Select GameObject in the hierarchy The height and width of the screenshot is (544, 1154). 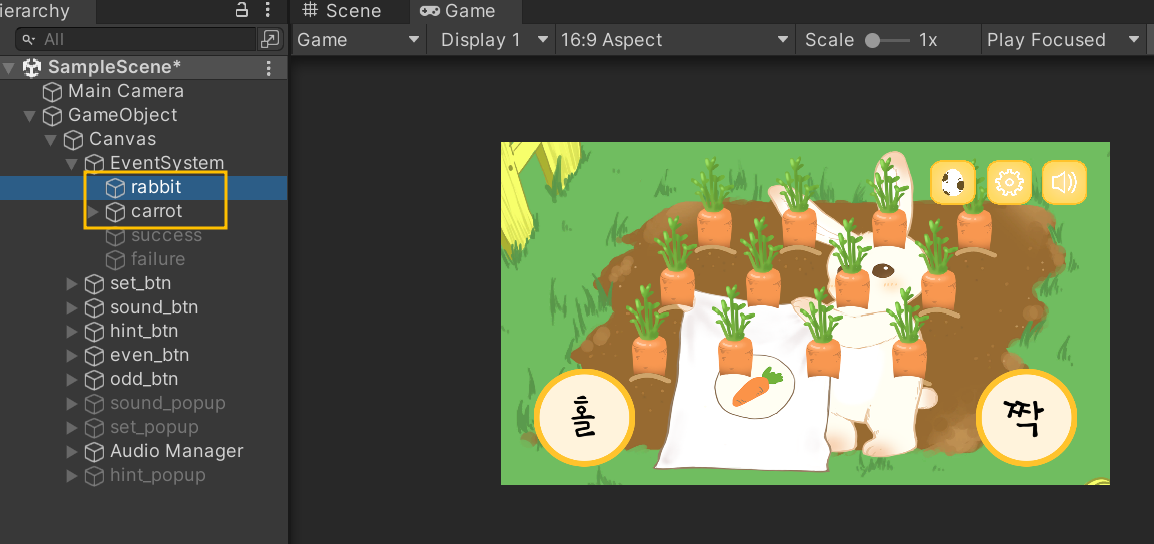point(122,115)
